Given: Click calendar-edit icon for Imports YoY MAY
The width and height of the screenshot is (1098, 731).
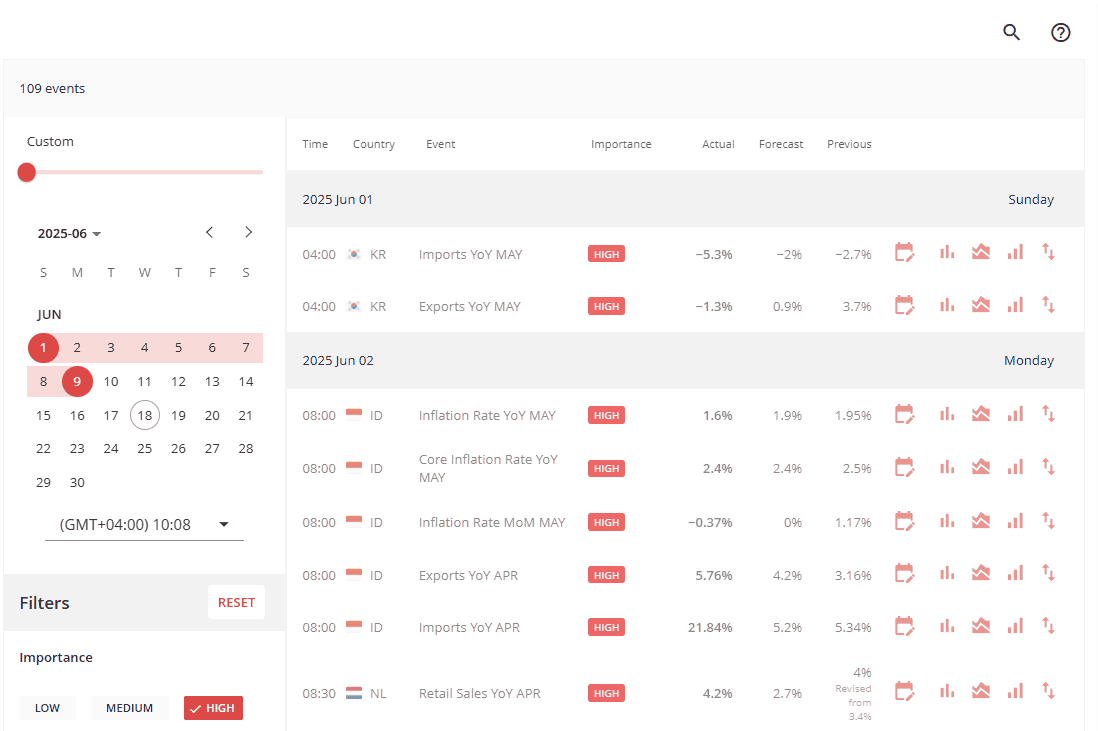Looking at the screenshot, I should point(904,253).
